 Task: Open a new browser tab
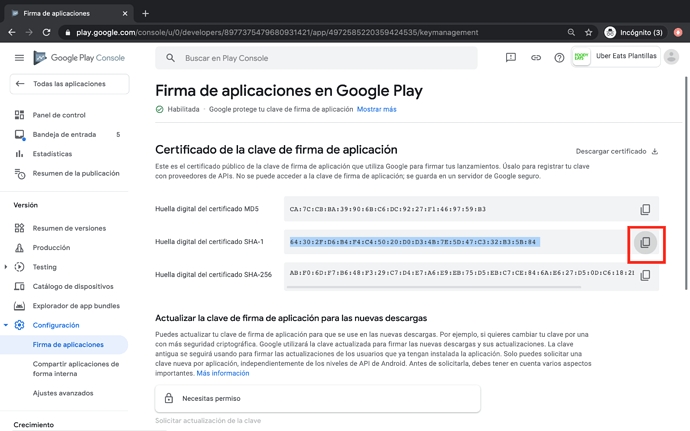coord(145,13)
